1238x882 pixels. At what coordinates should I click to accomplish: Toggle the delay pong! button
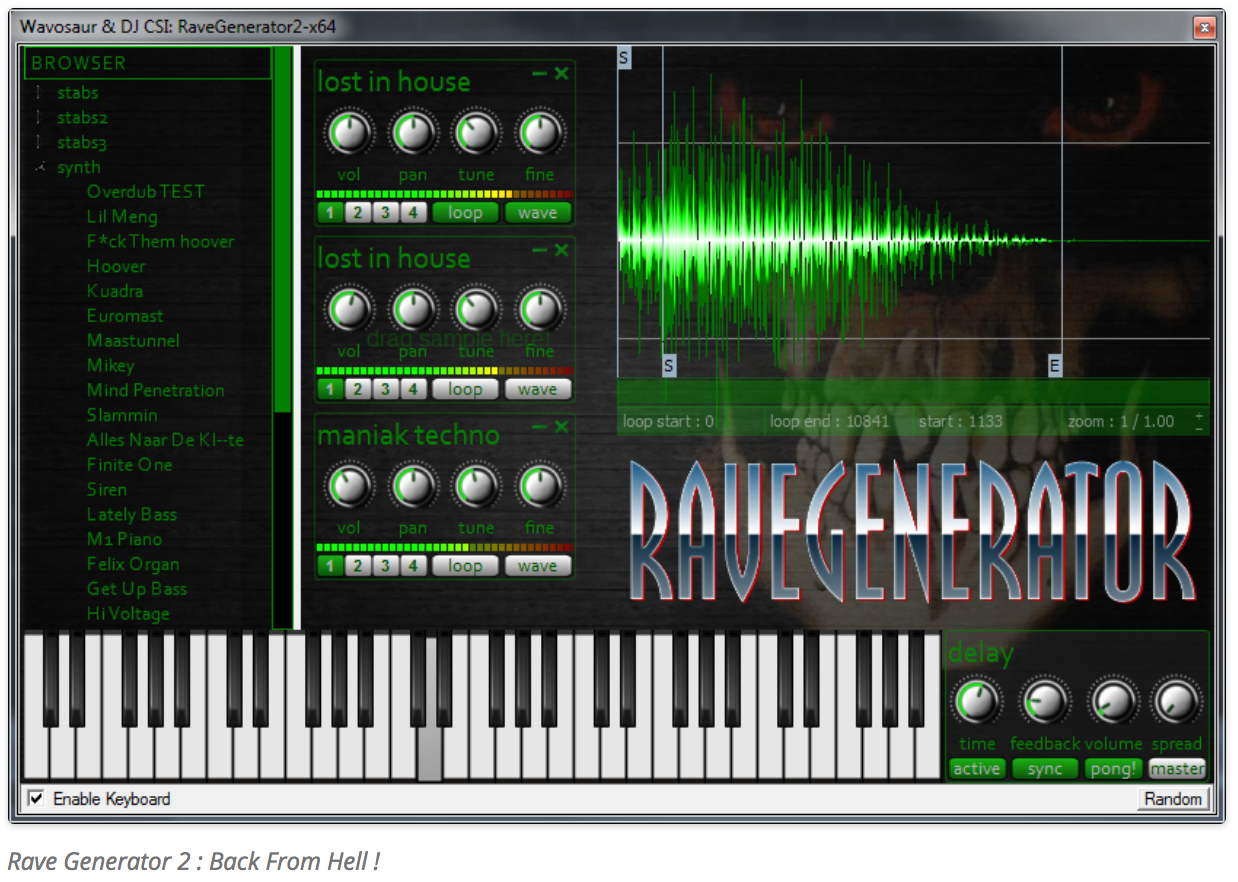point(1113,769)
